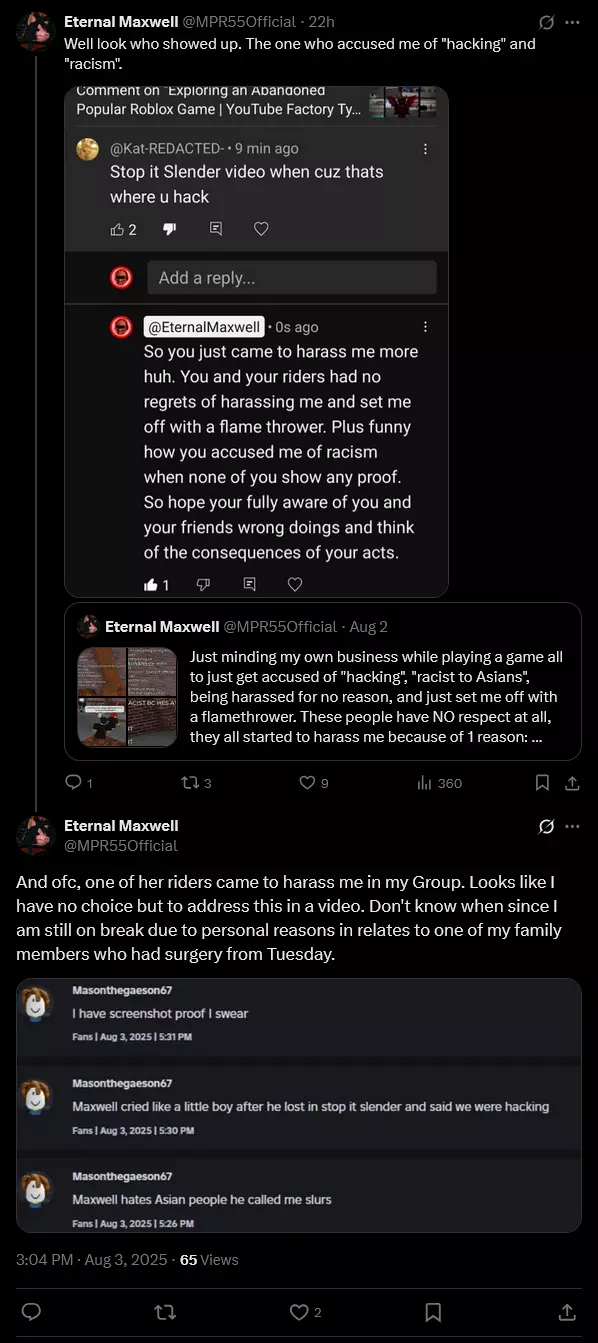Share the main post at bottom
Viewport: 598px width, 1343px height.
point(567,1311)
